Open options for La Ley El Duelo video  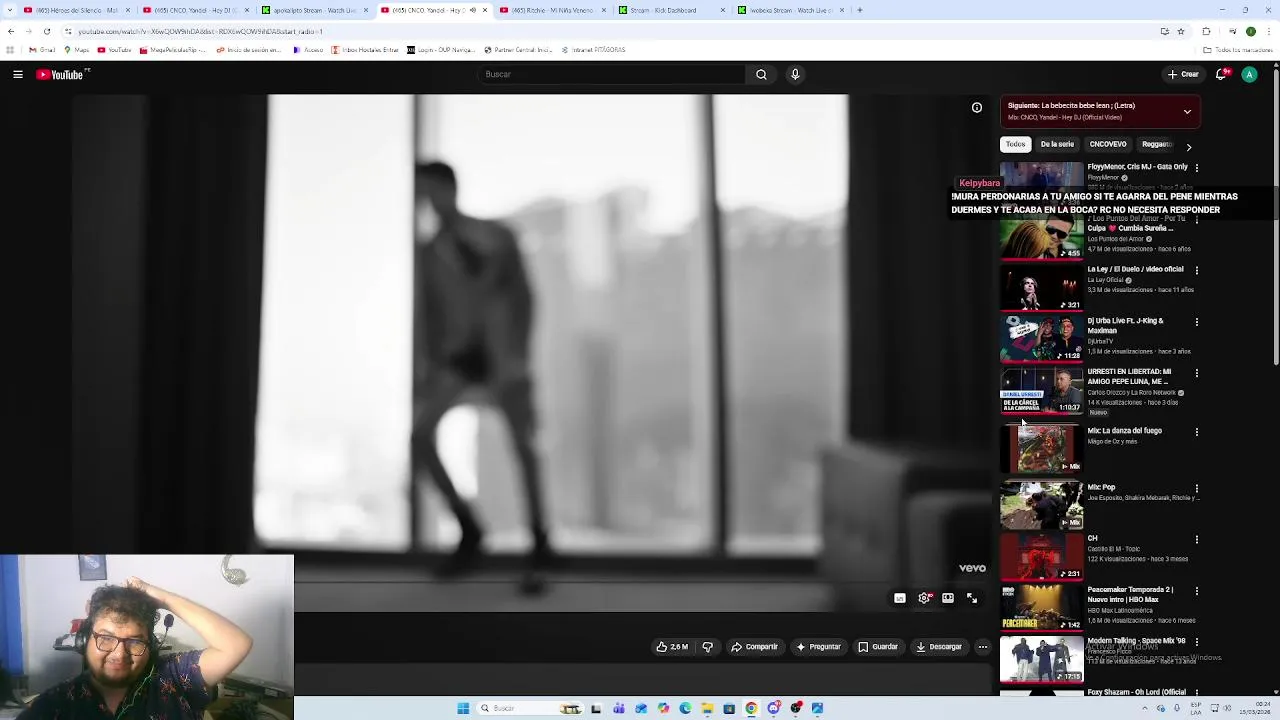pyautogui.click(x=1197, y=270)
